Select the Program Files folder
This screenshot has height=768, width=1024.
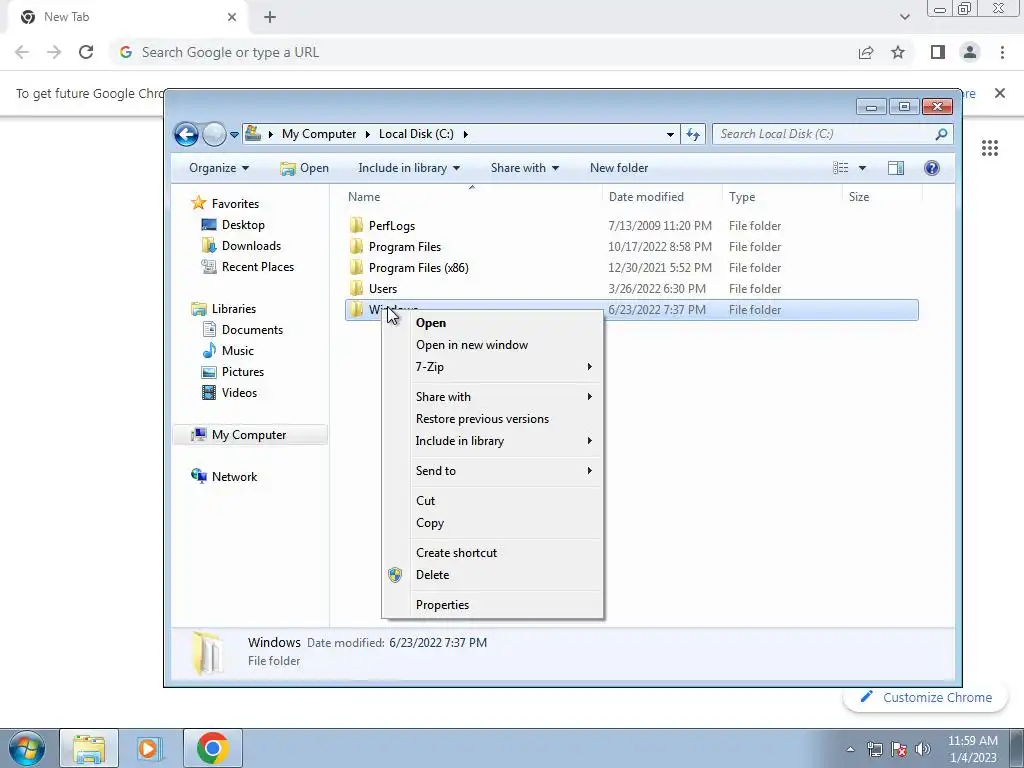(x=631, y=247)
